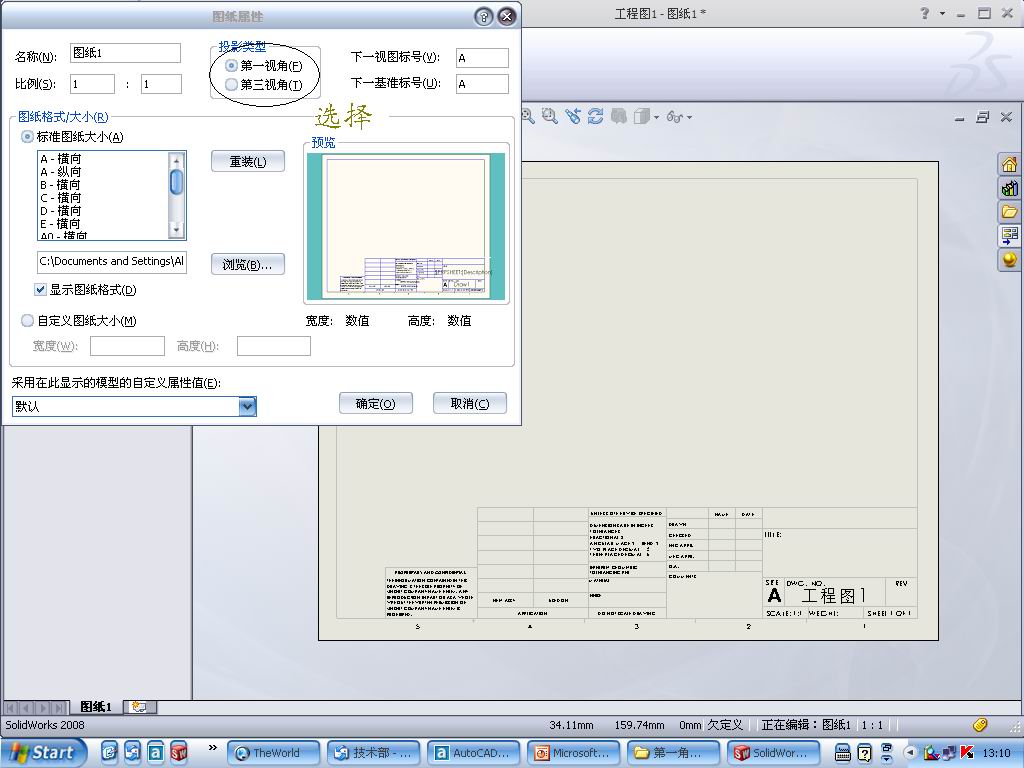Expand the Display Style dropdown arrow

pos(656,118)
